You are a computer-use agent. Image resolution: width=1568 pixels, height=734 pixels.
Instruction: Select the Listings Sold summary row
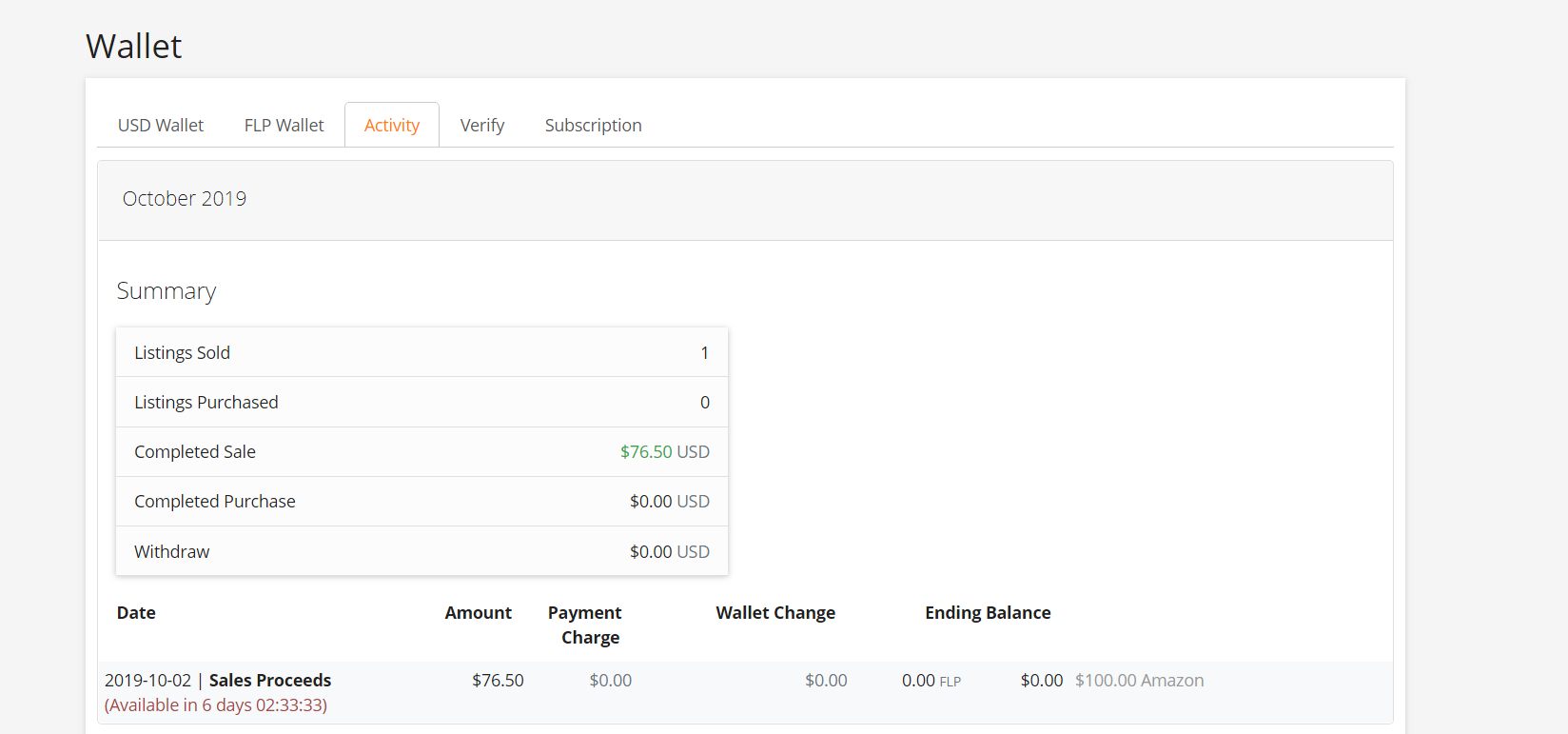click(421, 353)
